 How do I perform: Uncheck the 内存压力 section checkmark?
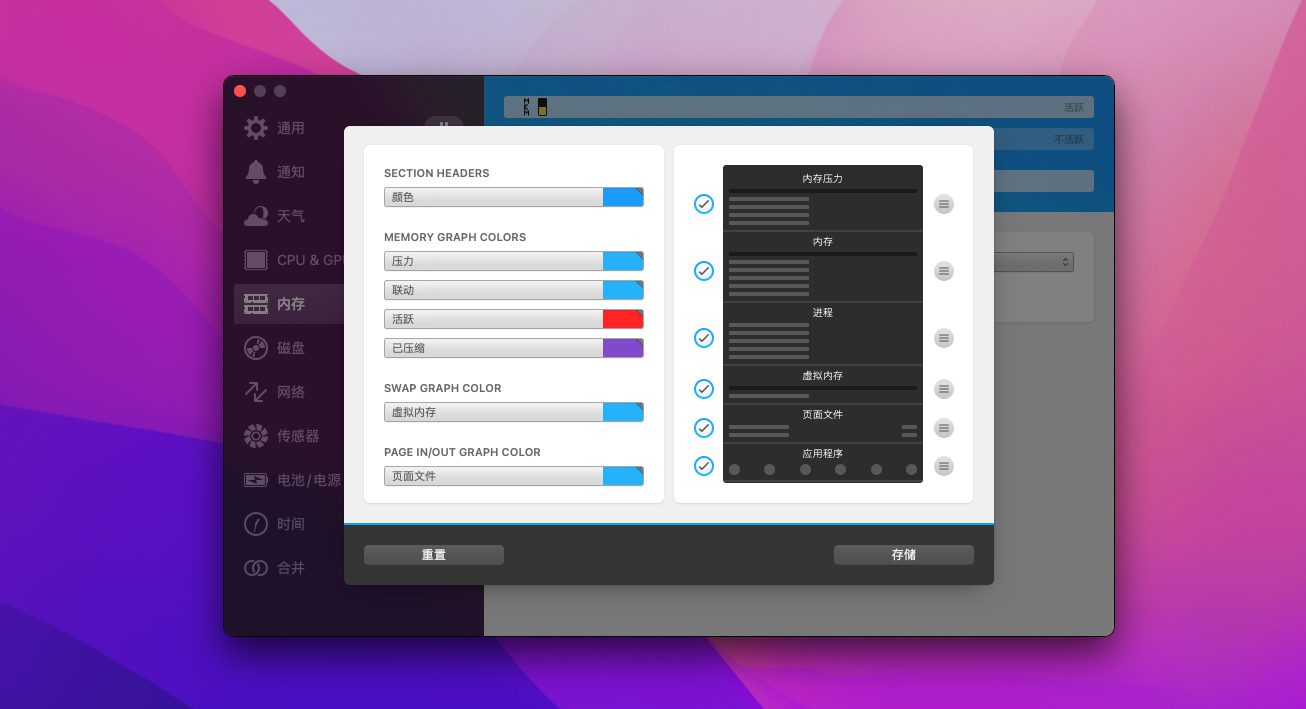point(704,204)
